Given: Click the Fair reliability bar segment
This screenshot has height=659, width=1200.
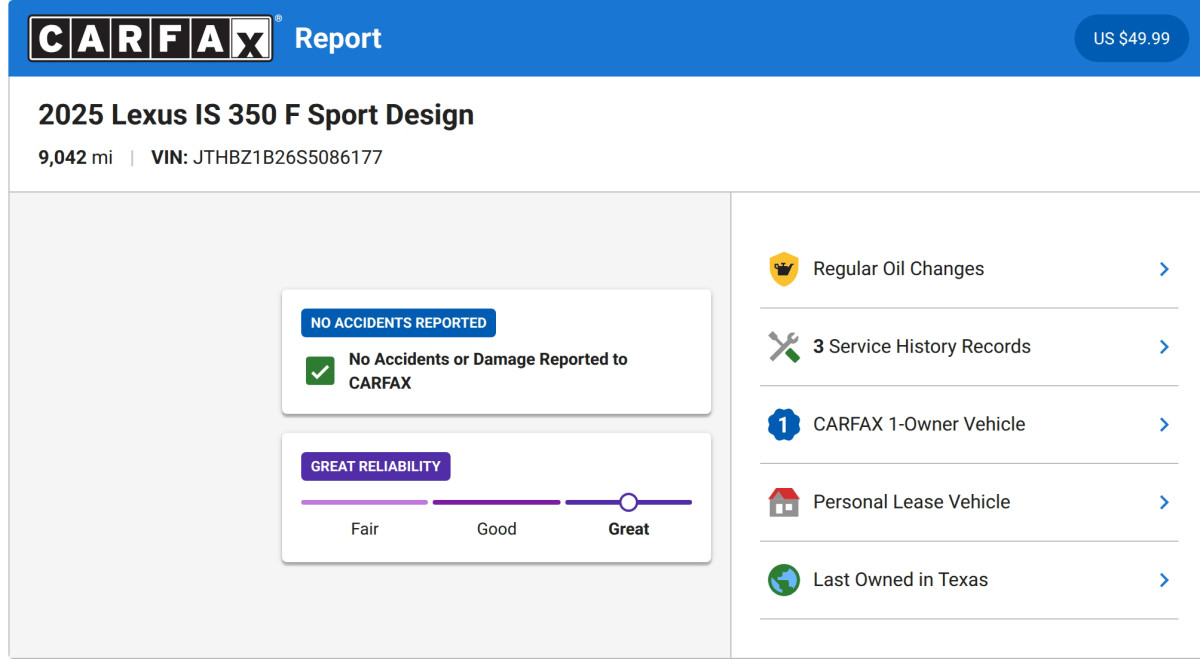Looking at the screenshot, I should [x=364, y=502].
